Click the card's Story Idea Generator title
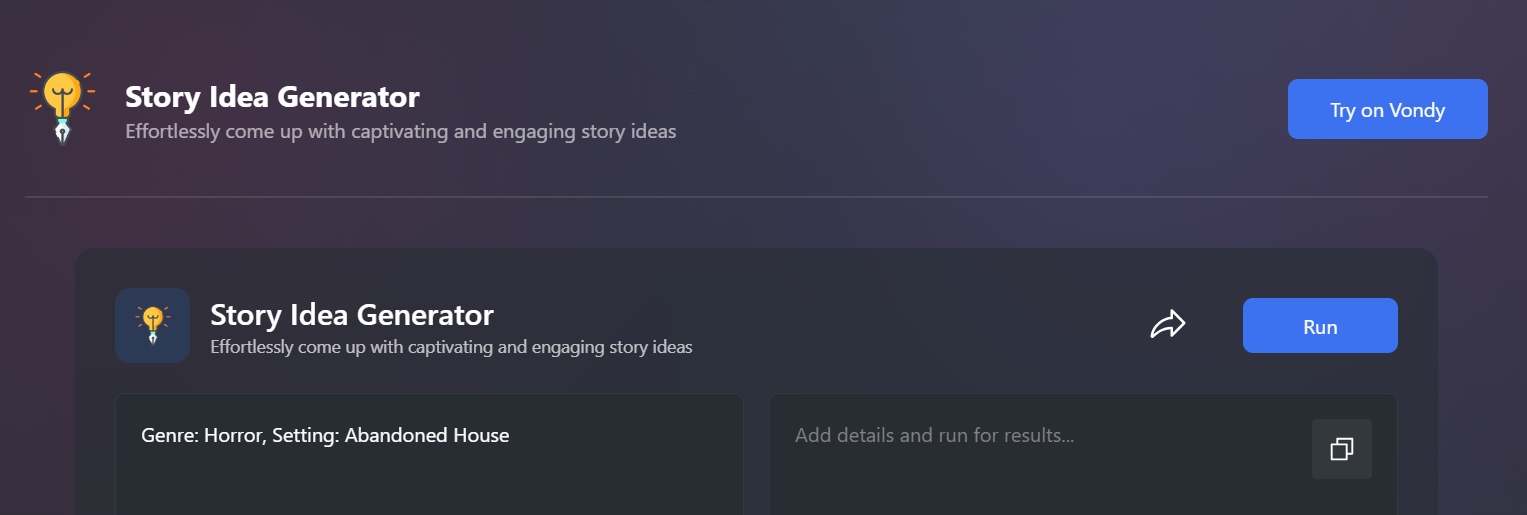Image resolution: width=1527 pixels, height=515 pixels. pyautogui.click(x=352, y=315)
